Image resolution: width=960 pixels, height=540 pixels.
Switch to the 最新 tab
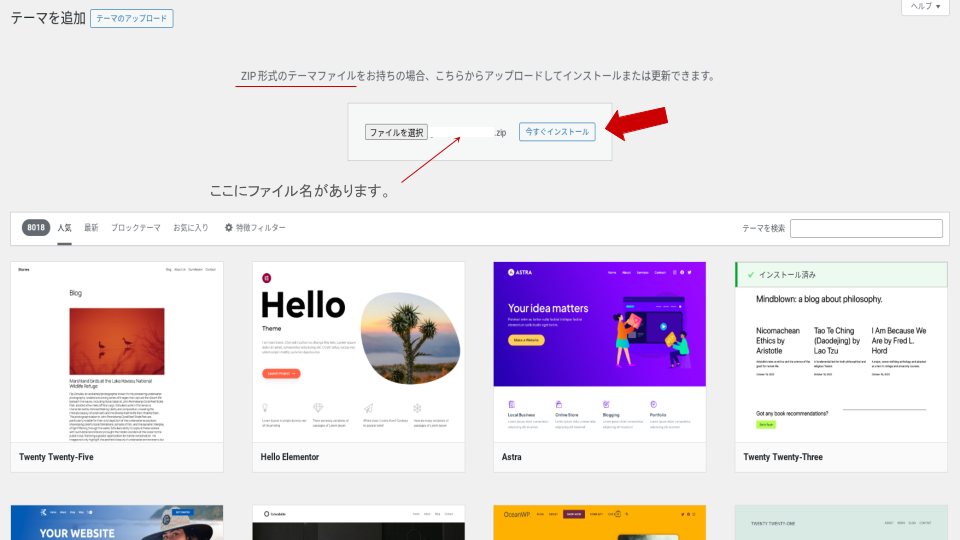(91, 228)
